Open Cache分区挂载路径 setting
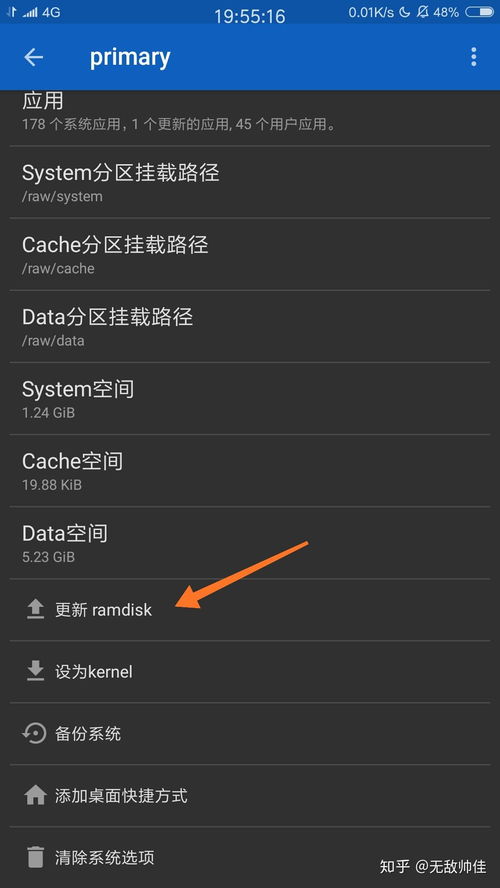This screenshot has height=888, width=500. pyautogui.click(x=250, y=254)
